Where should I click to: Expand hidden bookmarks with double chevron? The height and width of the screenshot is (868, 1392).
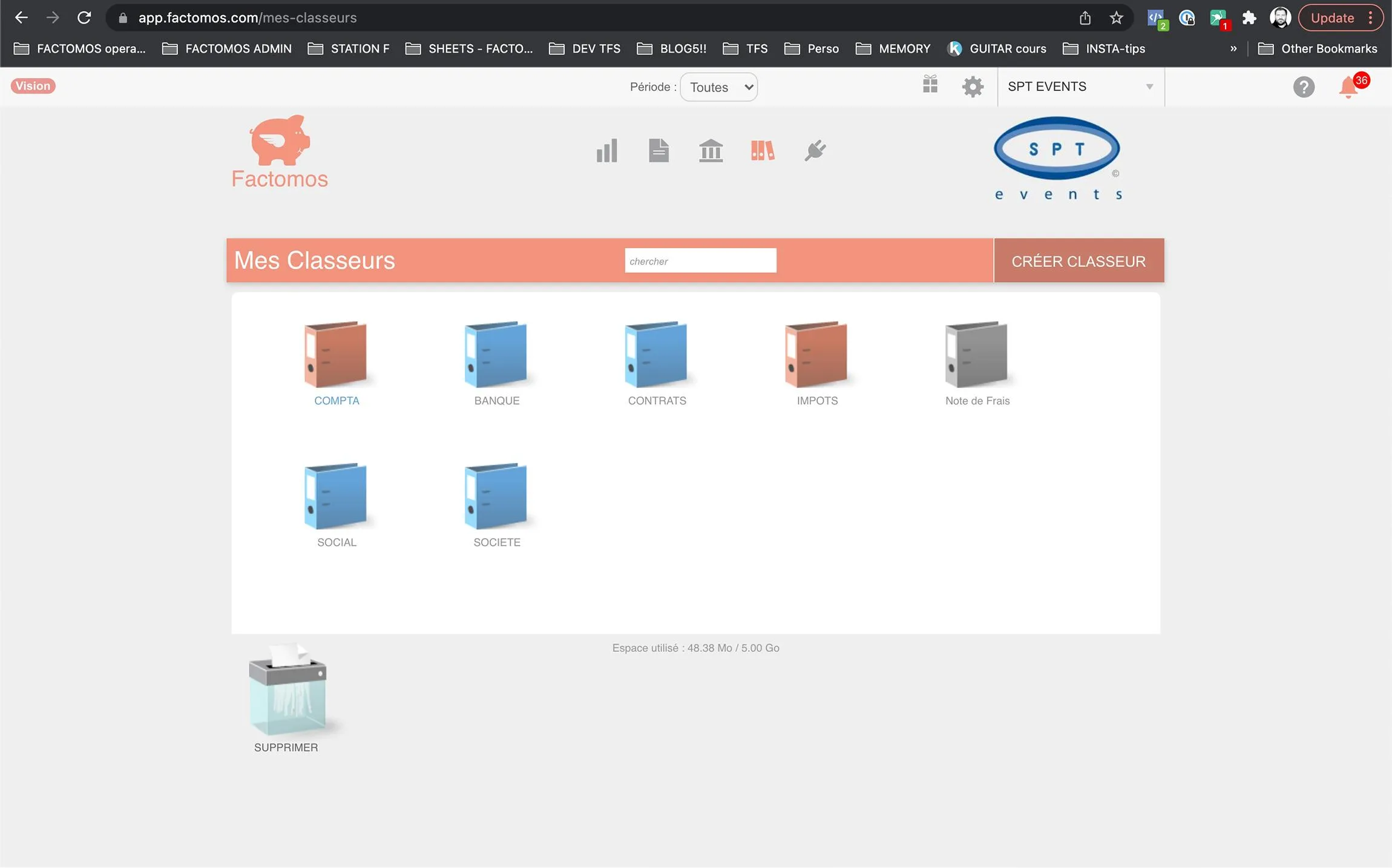coord(1233,48)
